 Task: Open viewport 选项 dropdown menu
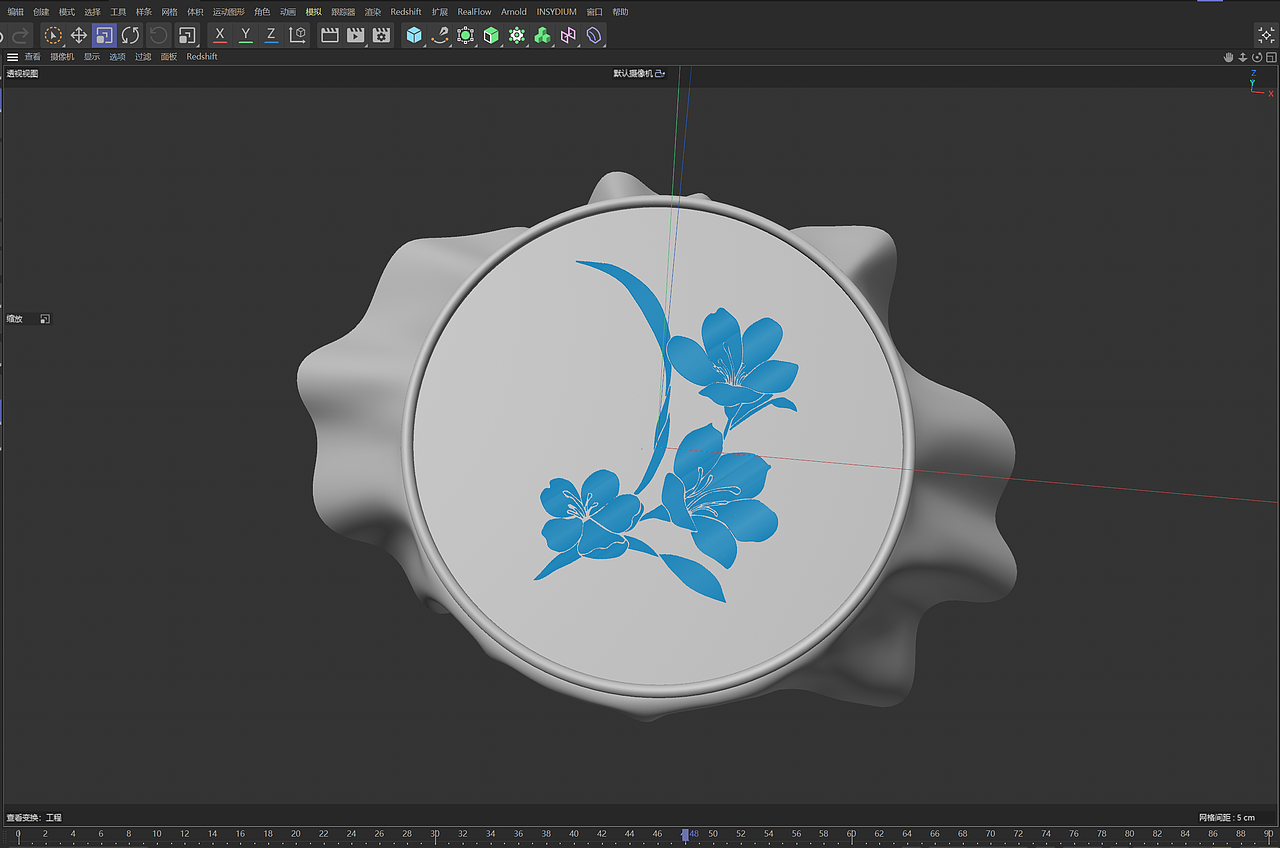coord(118,57)
